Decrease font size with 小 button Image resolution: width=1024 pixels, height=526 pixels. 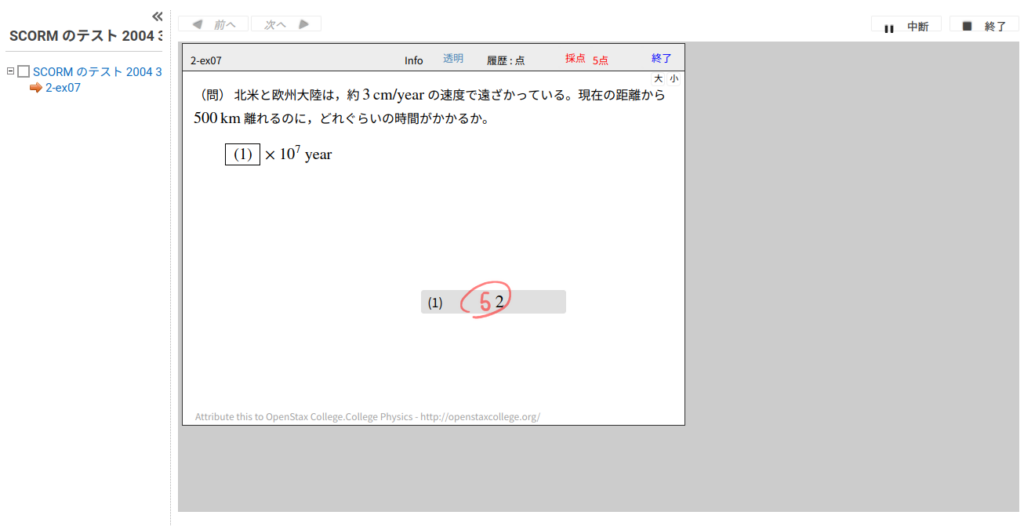coord(674,78)
